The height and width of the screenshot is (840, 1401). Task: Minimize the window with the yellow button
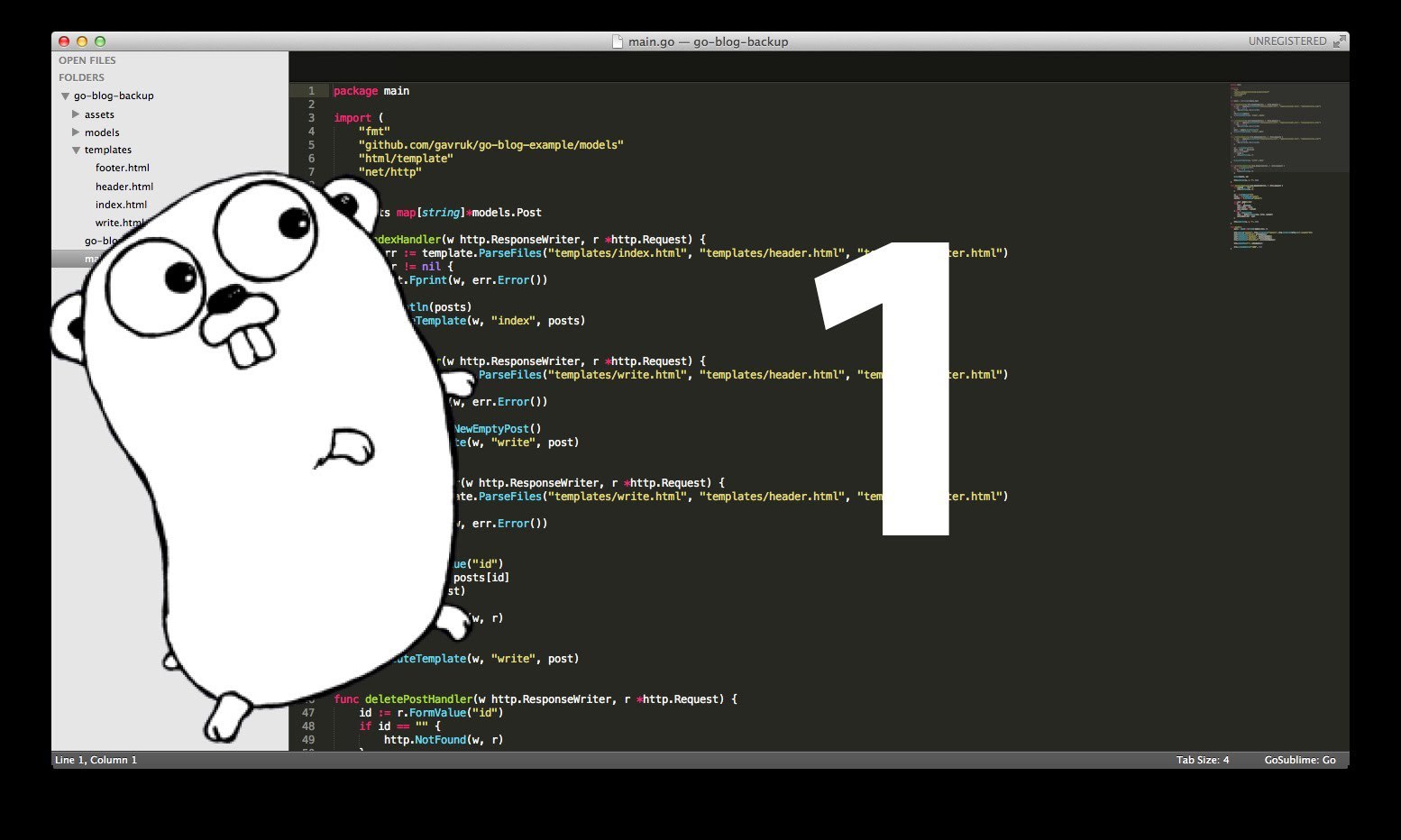tap(82, 41)
